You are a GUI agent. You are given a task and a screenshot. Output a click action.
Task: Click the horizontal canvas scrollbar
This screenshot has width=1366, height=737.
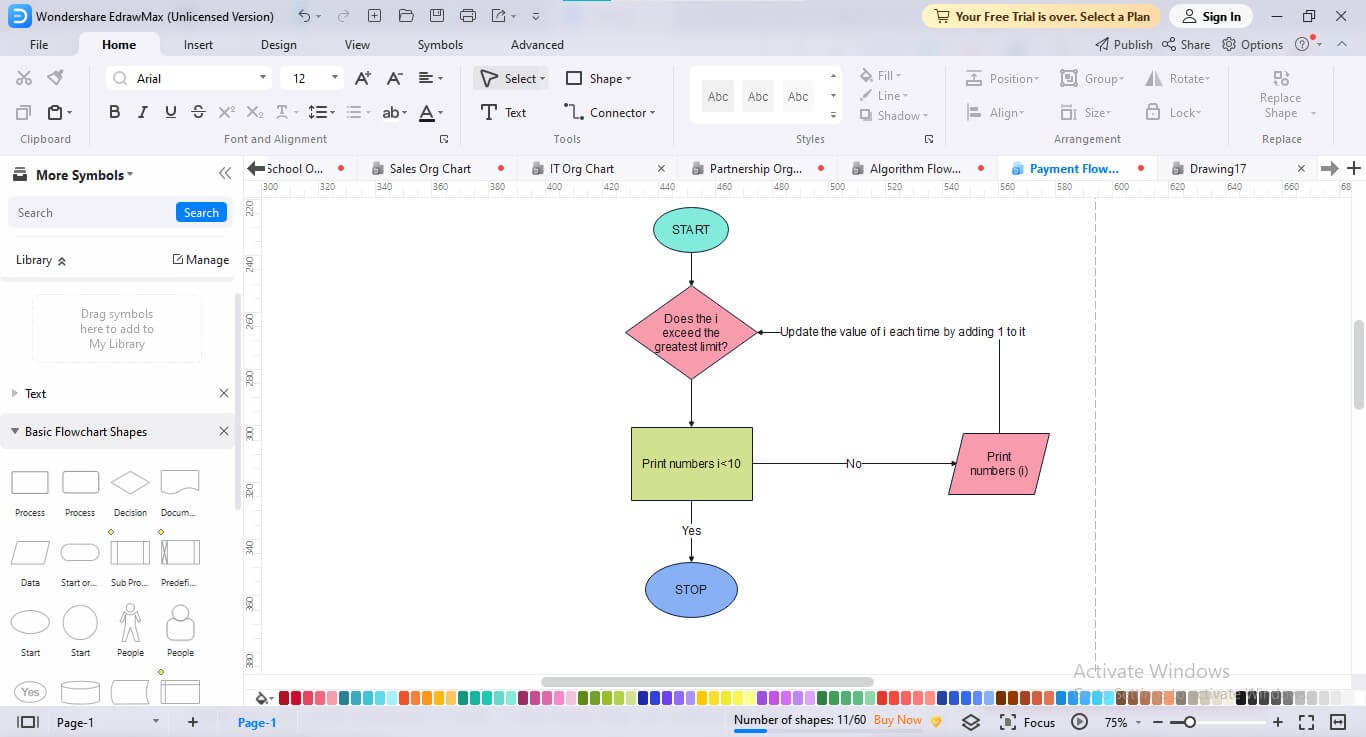coord(707,682)
